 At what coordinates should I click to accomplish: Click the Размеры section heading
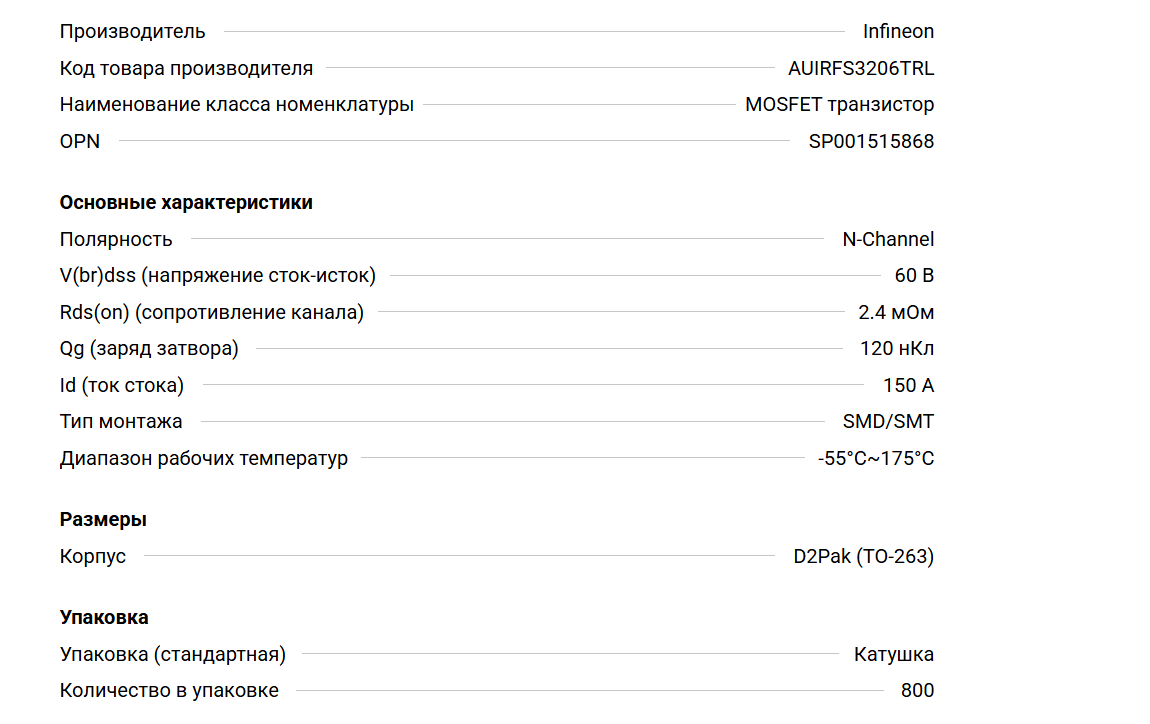tap(103, 519)
